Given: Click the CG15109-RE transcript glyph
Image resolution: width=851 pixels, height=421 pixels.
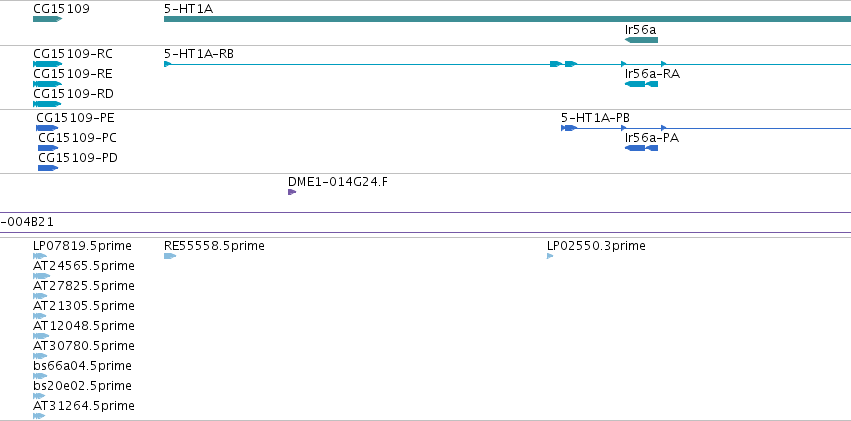Looking at the screenshot, I should click(48, 84).
